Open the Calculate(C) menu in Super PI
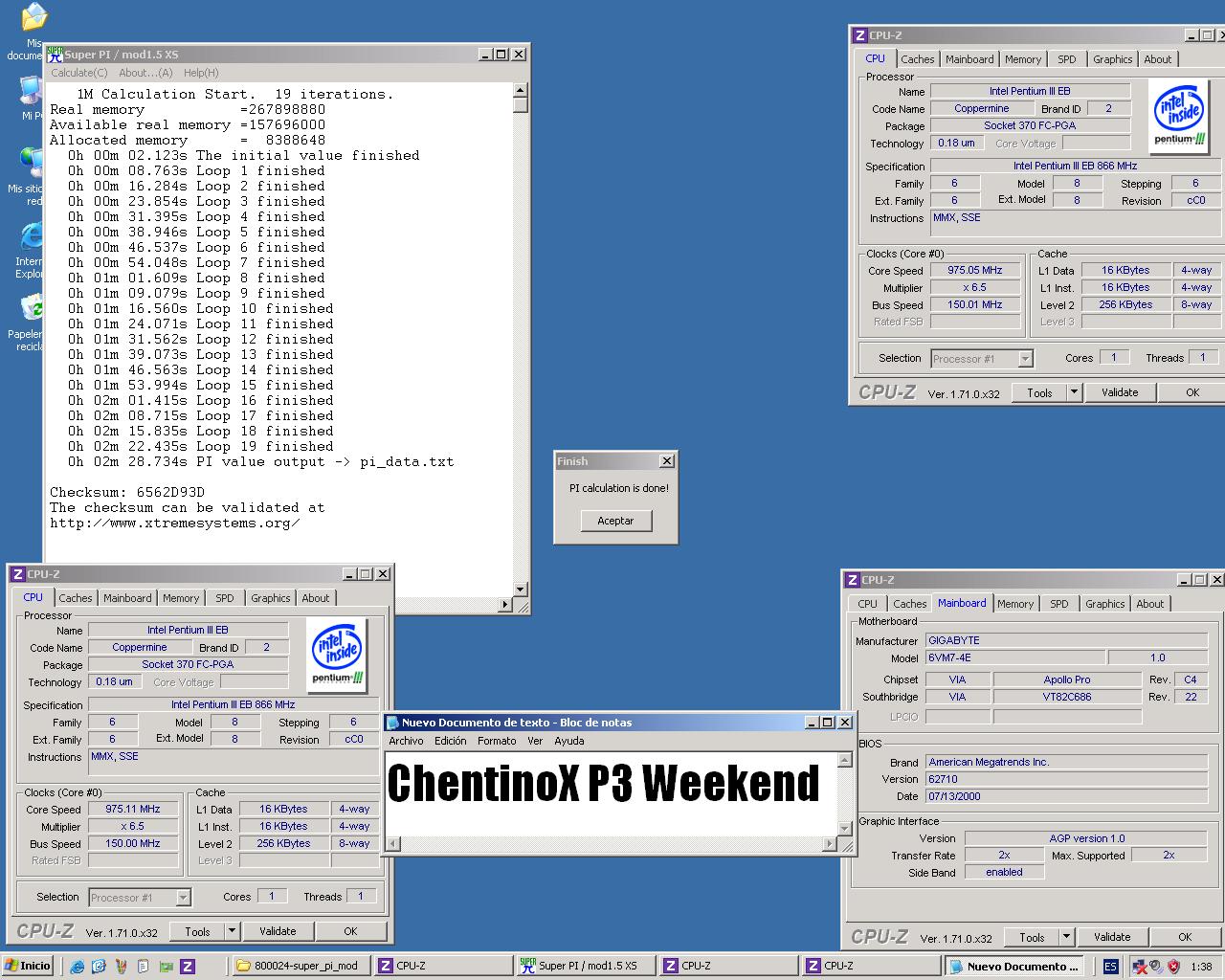 coord(79,73)
